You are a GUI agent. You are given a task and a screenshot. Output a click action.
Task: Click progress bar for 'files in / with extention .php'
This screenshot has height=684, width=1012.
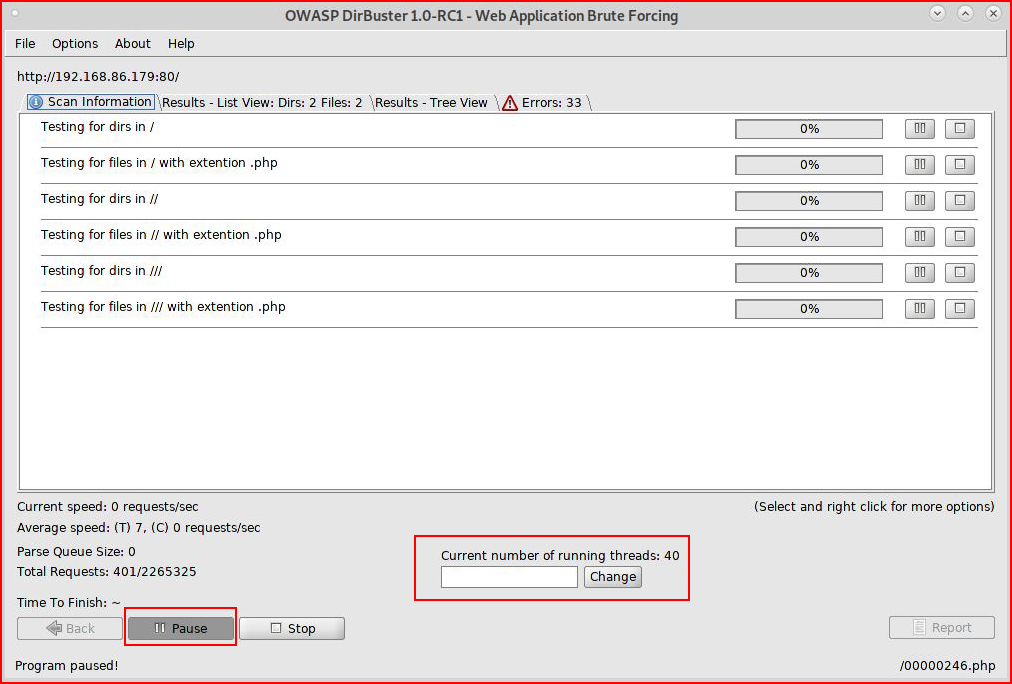point(809,165)
